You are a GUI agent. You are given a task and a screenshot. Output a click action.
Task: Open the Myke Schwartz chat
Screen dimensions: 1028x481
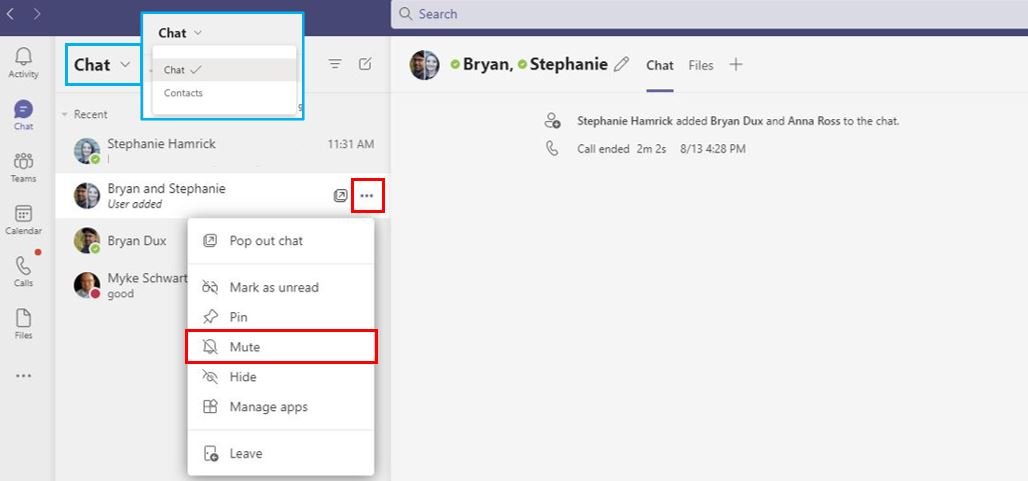point(122,286)
